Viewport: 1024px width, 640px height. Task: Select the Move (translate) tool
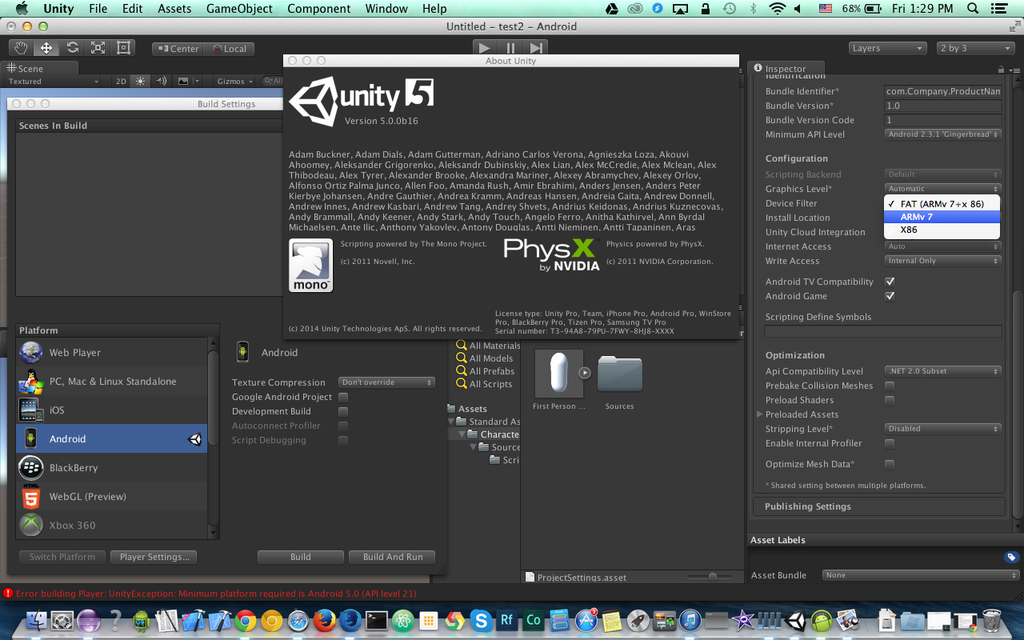click(46, 48)
